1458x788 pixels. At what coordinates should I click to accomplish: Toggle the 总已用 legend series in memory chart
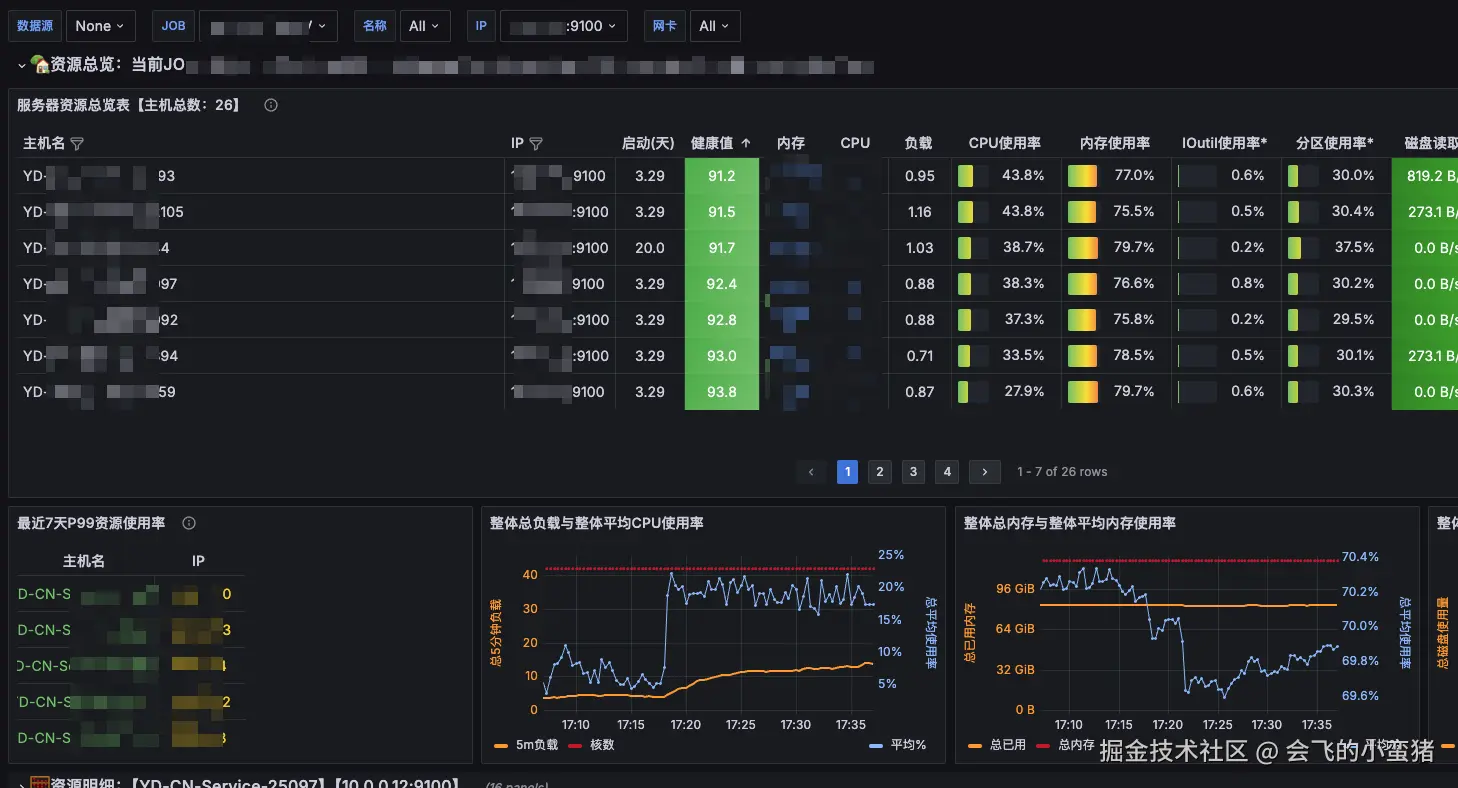[x=998, y=745]
